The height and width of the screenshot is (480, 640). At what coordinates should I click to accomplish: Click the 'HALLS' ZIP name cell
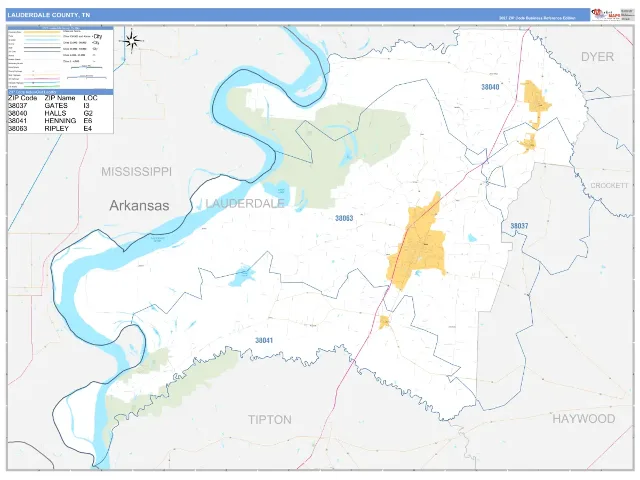pyautogui.click(x=55, y=113)
